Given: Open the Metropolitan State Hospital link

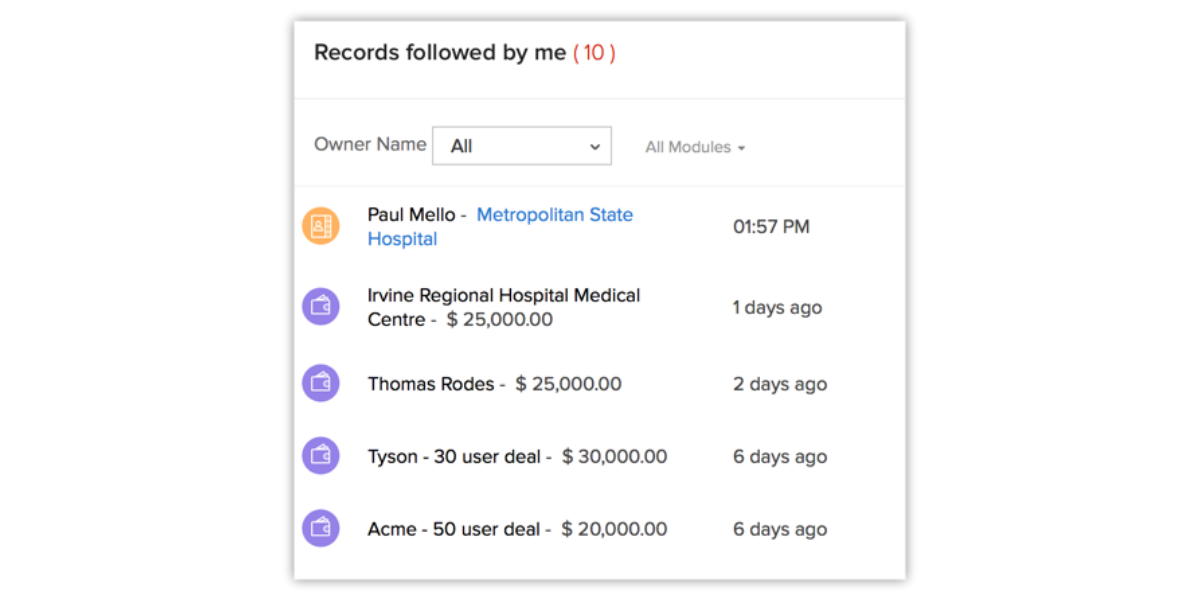Looking at the screenshot, I should 554,215.
